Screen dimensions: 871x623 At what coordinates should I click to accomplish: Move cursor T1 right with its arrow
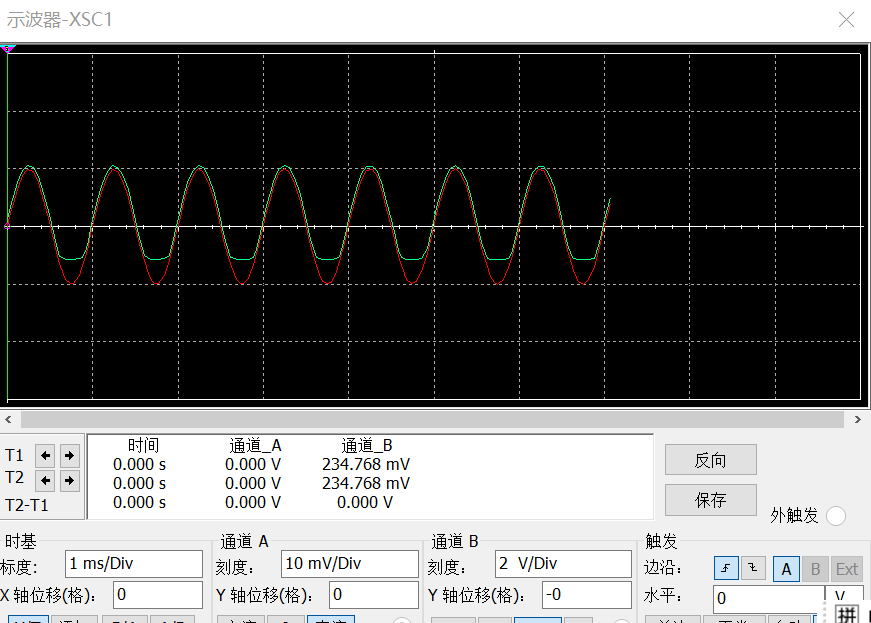tap(69, 456)
